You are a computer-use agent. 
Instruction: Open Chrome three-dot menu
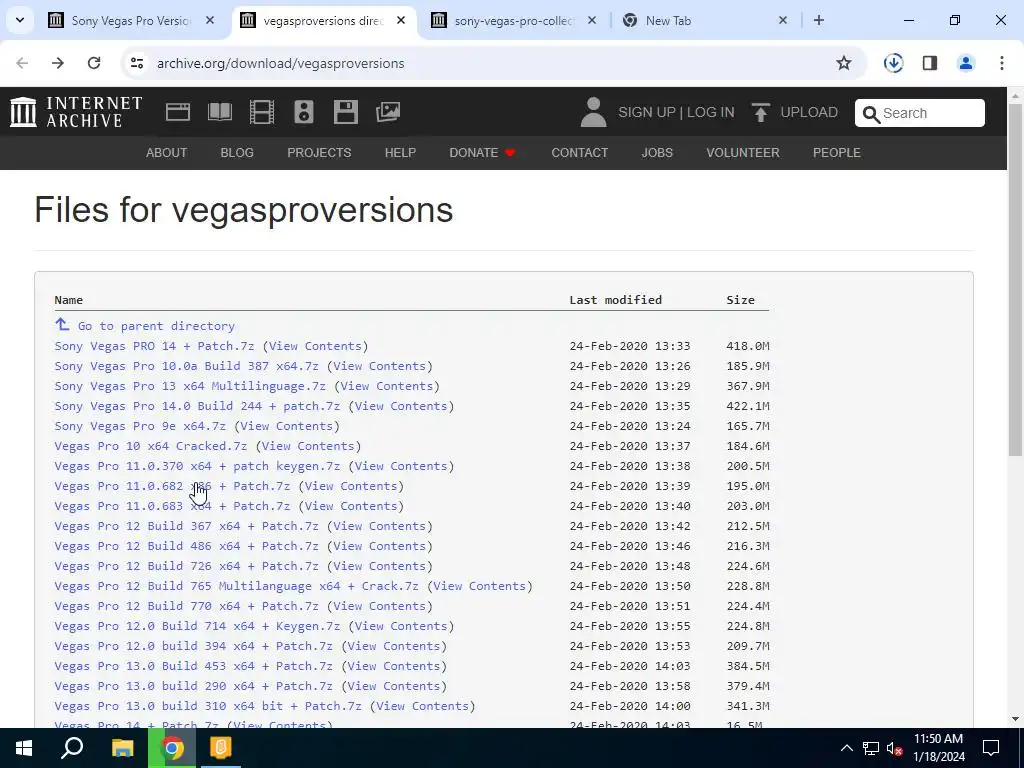tap(1002, 63)
